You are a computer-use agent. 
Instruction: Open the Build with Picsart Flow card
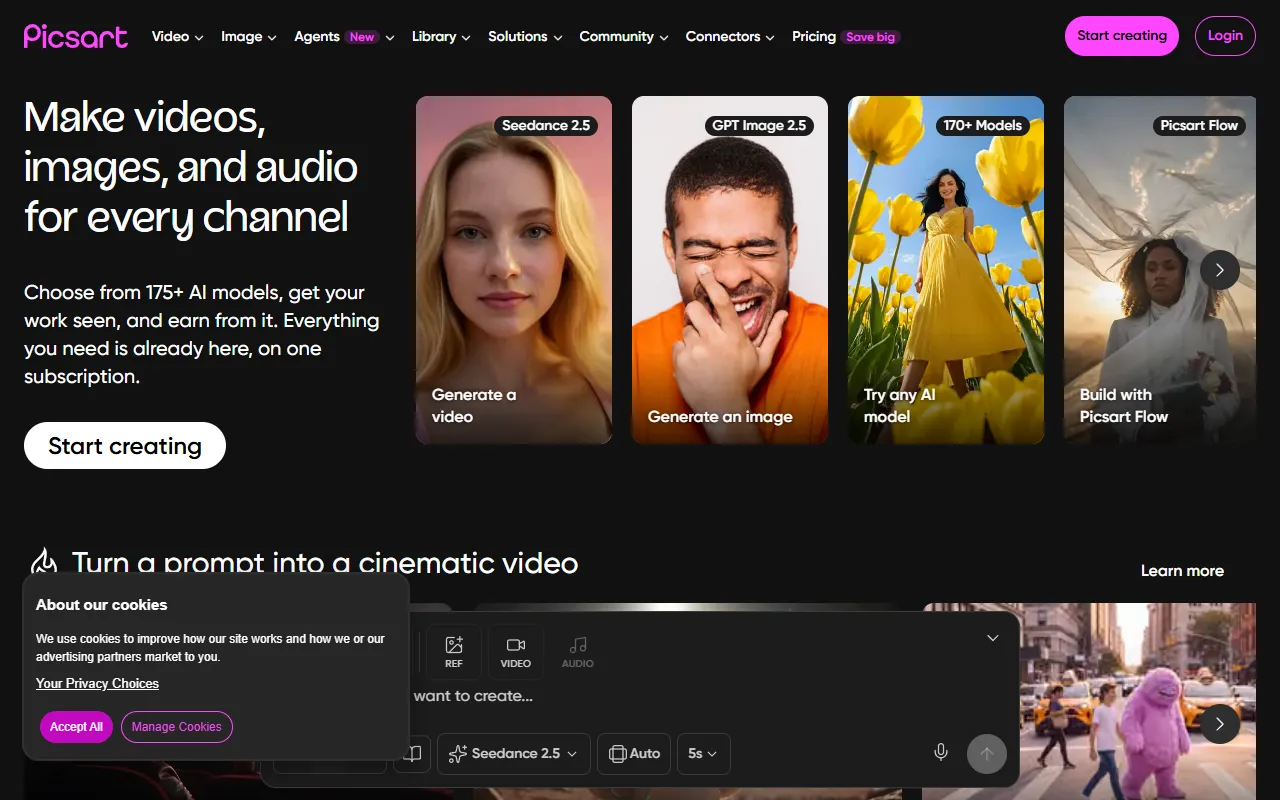coord(1160,270)
